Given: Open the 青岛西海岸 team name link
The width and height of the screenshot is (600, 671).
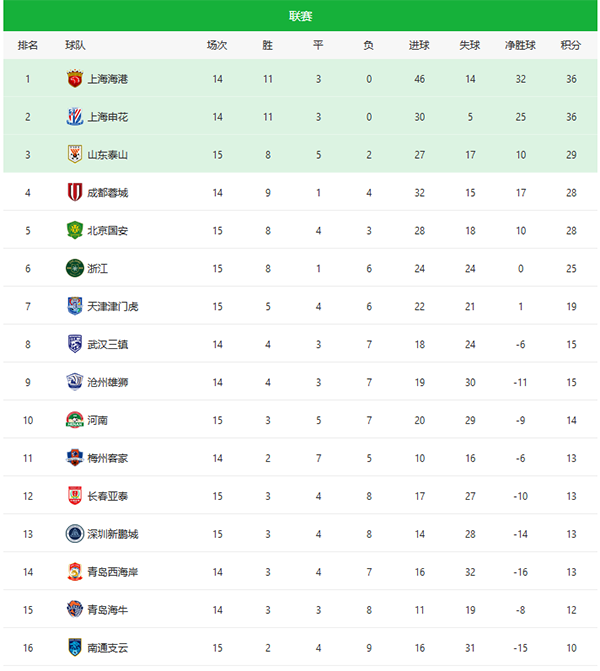Looking at the screenshot, I should point(113,572).
